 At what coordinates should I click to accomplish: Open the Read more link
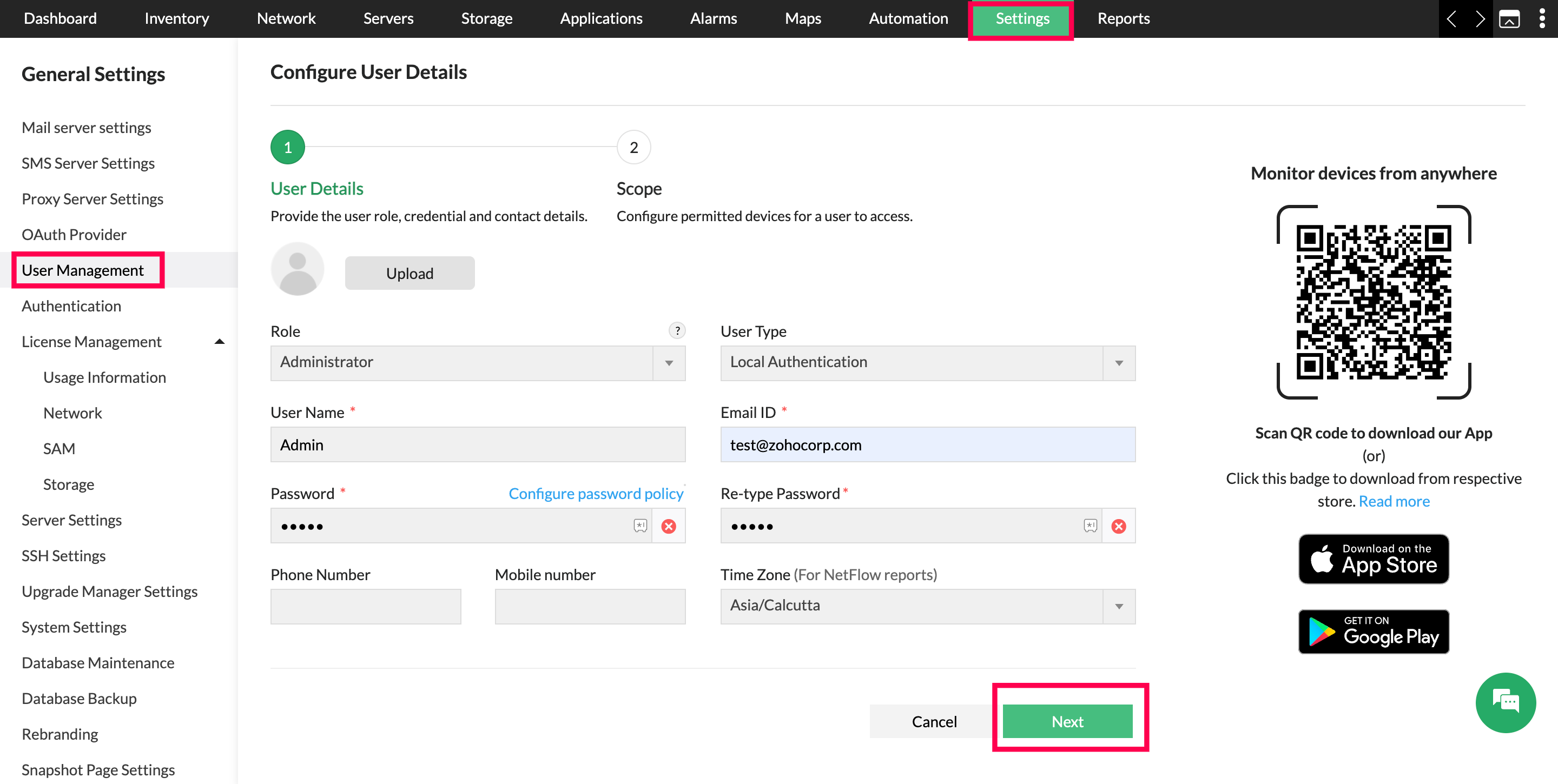tap(1394, 501)
